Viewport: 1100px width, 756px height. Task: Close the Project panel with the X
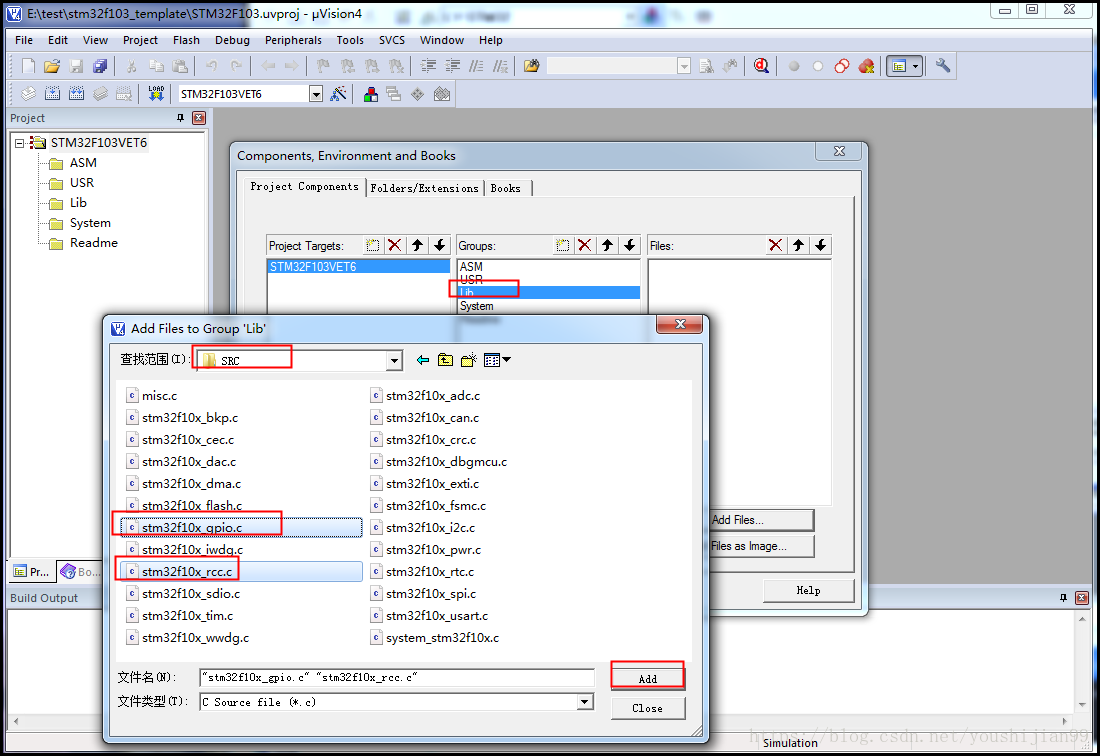[199, 118]
